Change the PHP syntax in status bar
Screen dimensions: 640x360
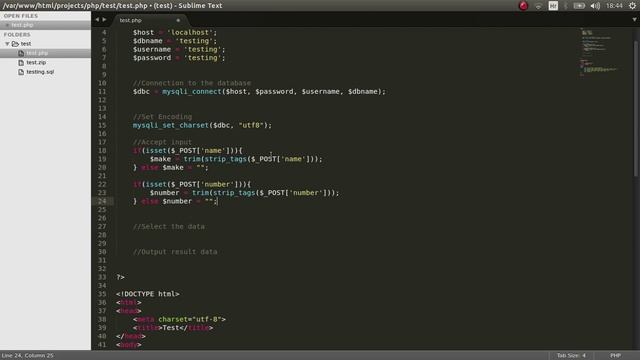coord(616,356)
